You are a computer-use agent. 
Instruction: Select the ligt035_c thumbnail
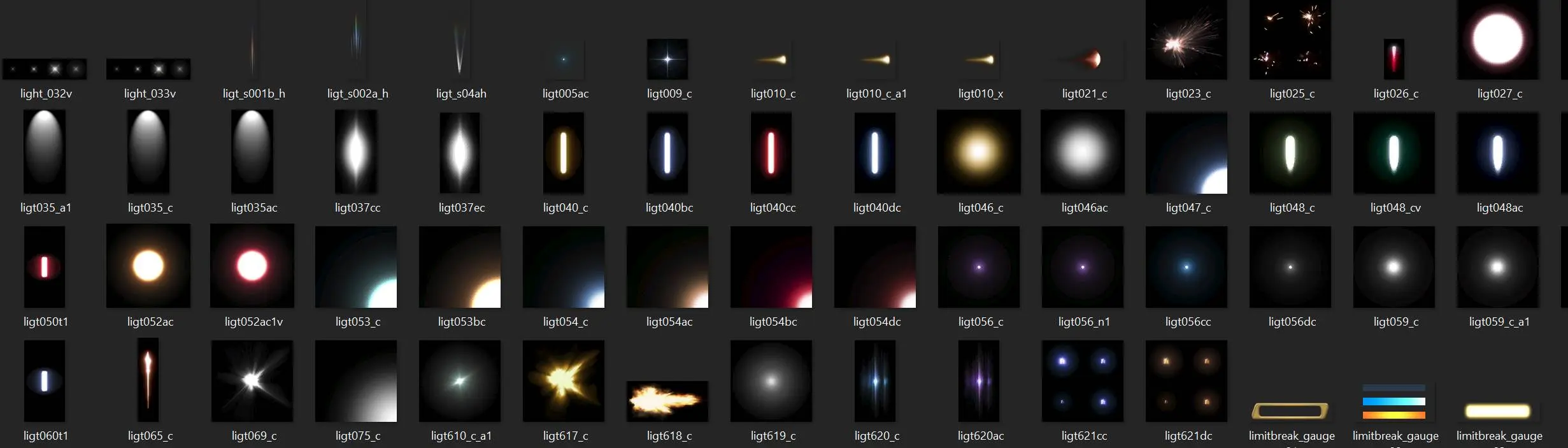click(x=148, y=152)
